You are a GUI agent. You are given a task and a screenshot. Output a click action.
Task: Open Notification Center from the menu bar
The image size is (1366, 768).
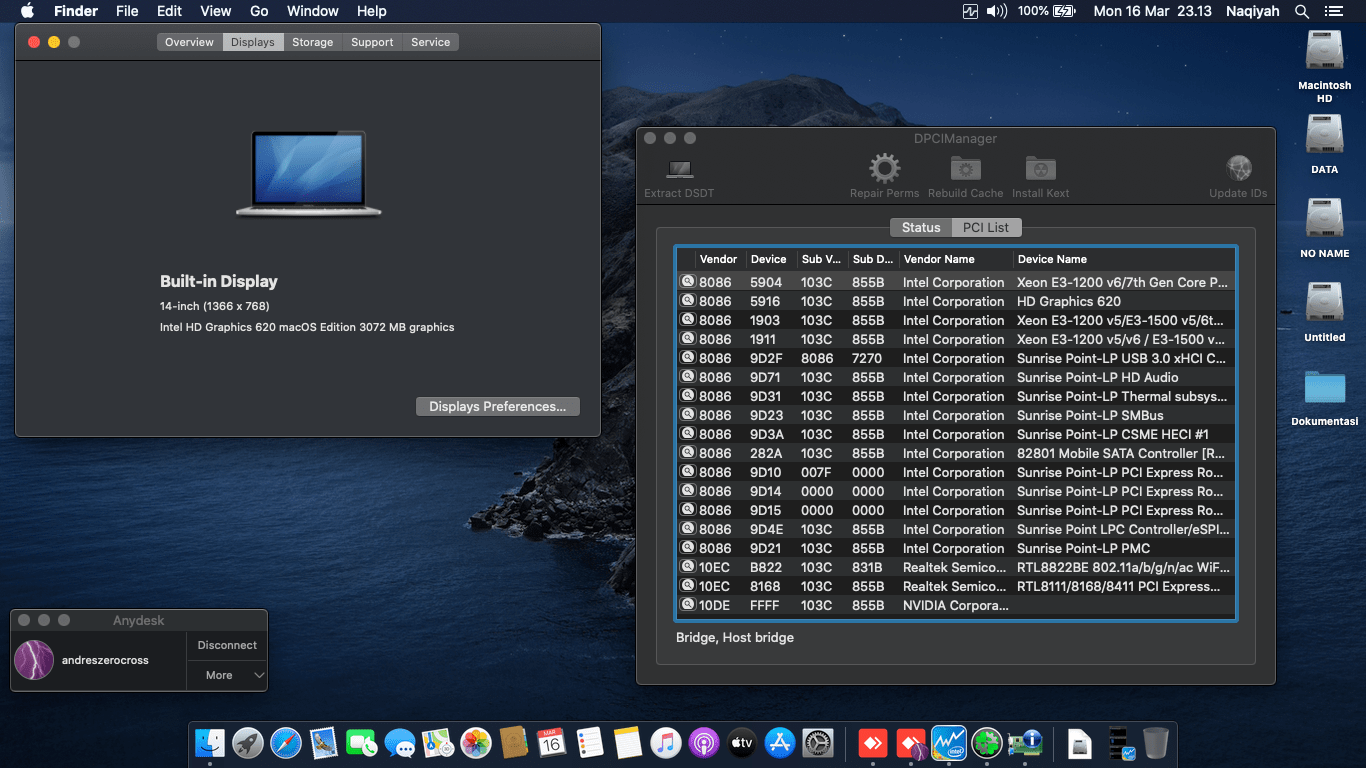click(x=1334, y=11)
